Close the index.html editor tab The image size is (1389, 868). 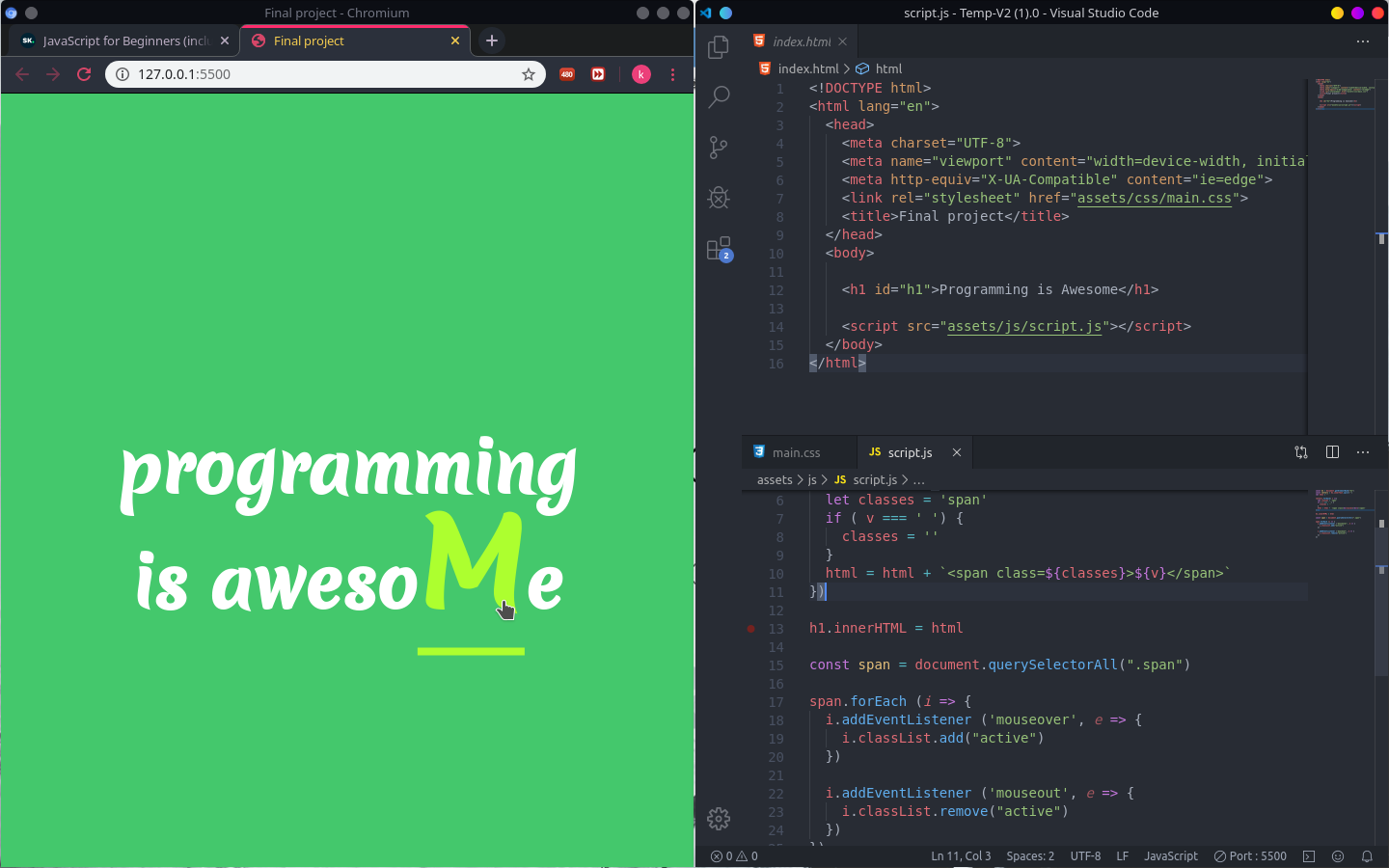click(842, 41)
